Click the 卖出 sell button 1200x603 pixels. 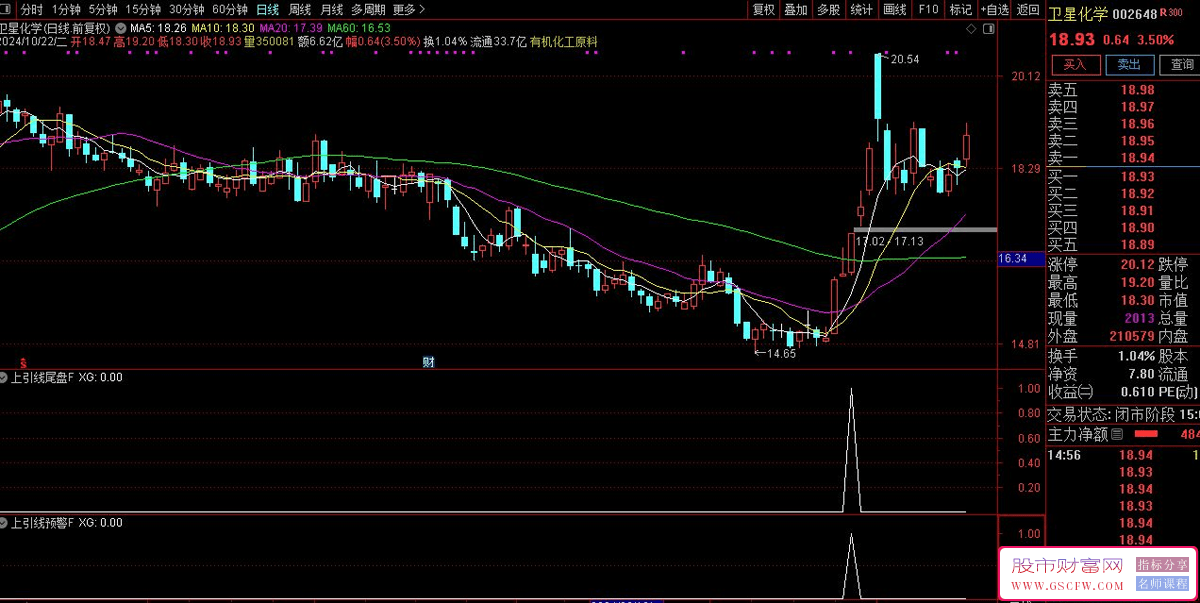coord(1129,64)
